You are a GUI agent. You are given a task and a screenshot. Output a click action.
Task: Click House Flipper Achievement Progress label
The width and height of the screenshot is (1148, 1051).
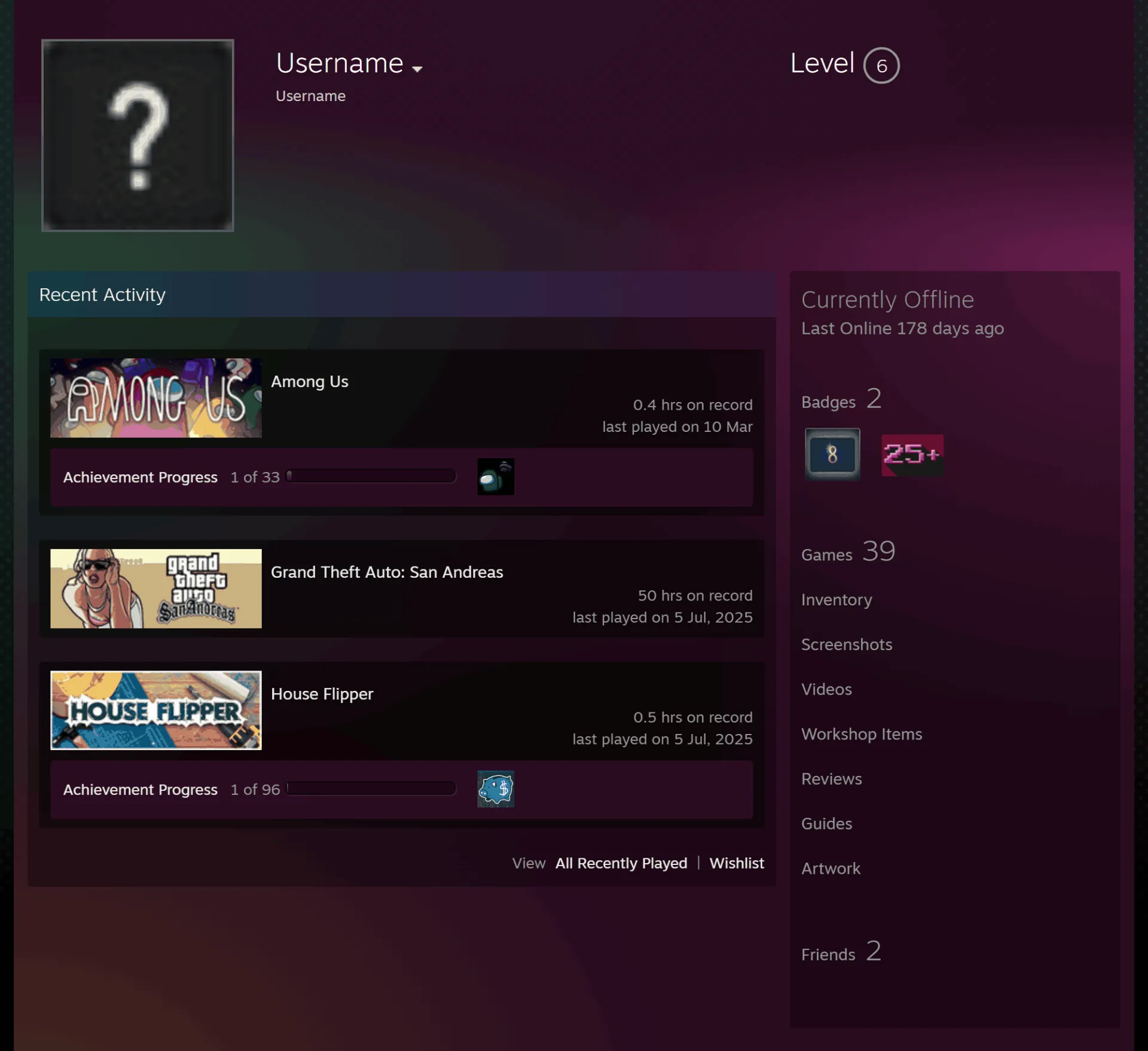pyautogui.click(x=141, y=790)
